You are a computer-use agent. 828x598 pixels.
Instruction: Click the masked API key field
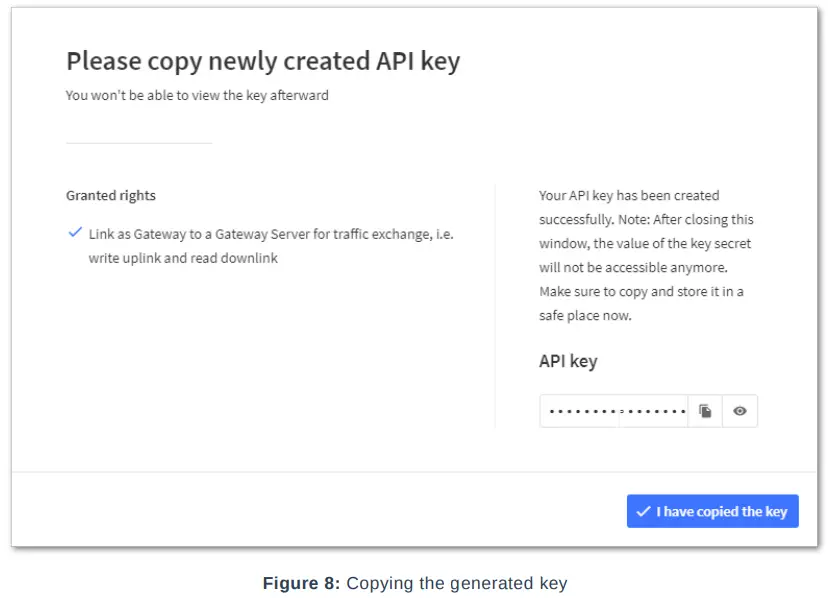pyautogui.click(x=614, y=411)
